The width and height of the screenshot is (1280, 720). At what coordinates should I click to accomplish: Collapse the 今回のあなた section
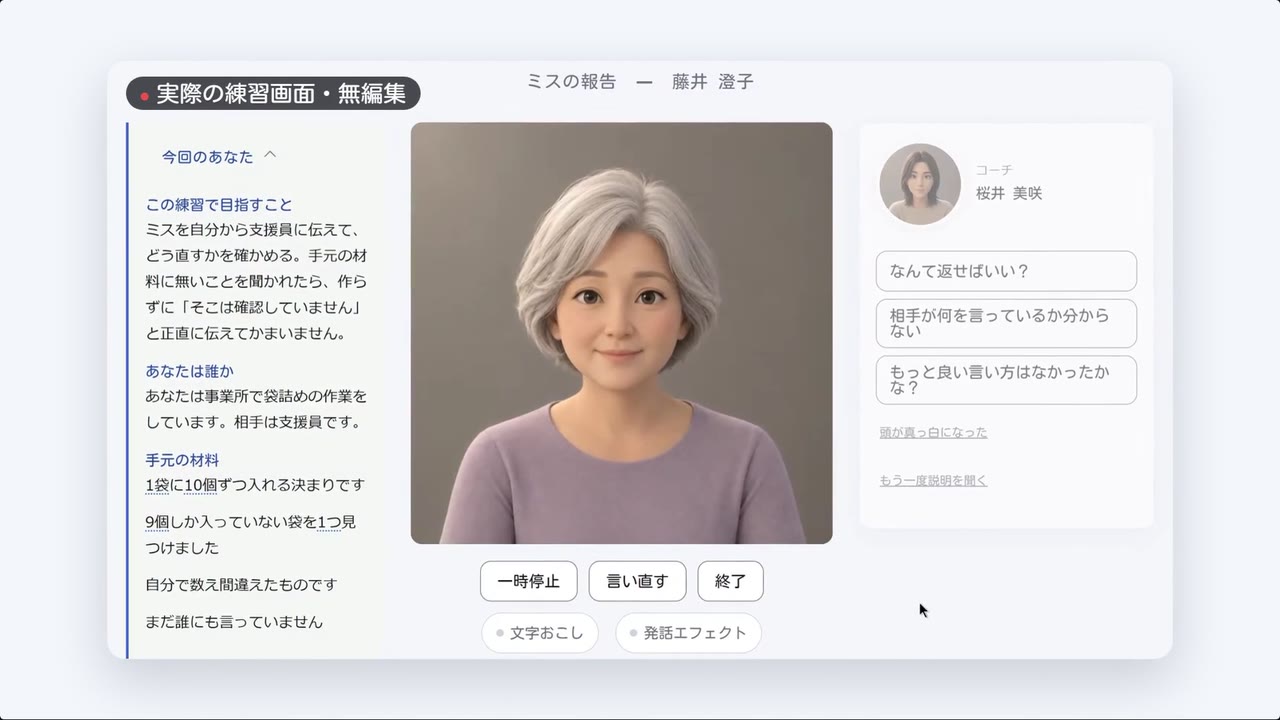tap(219, 157)
